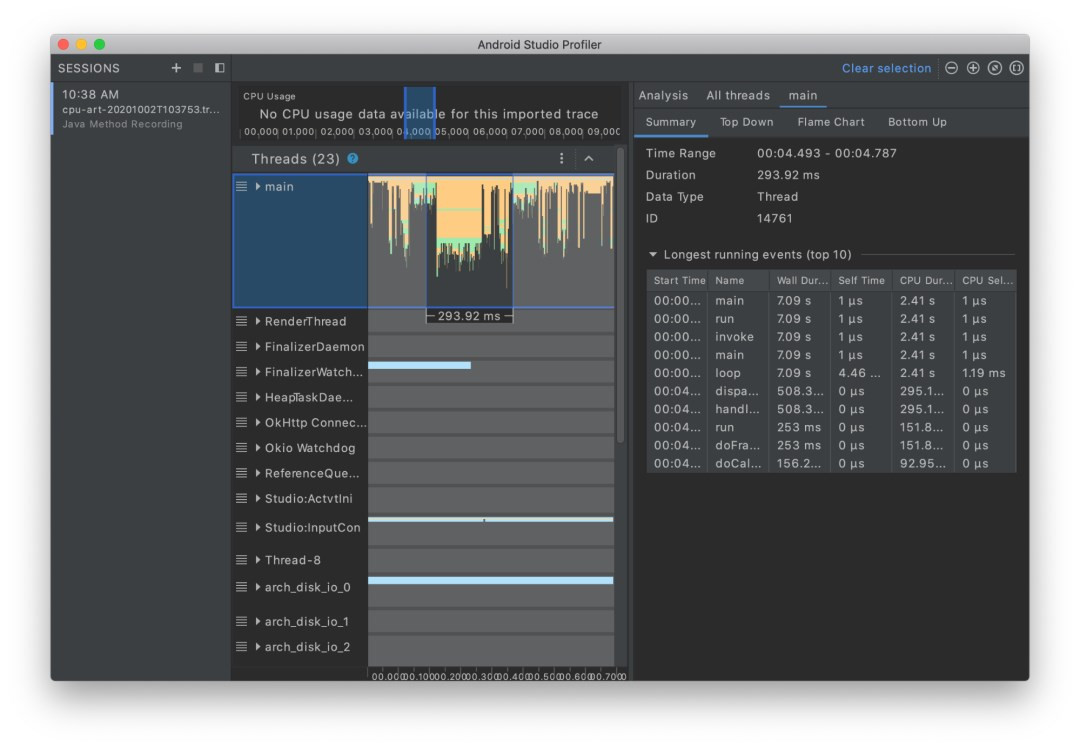Click the Studio:InputCon activity bar
Viewport: 1080px width, 748px height.
pyautogui.click(x=490, y=519)
